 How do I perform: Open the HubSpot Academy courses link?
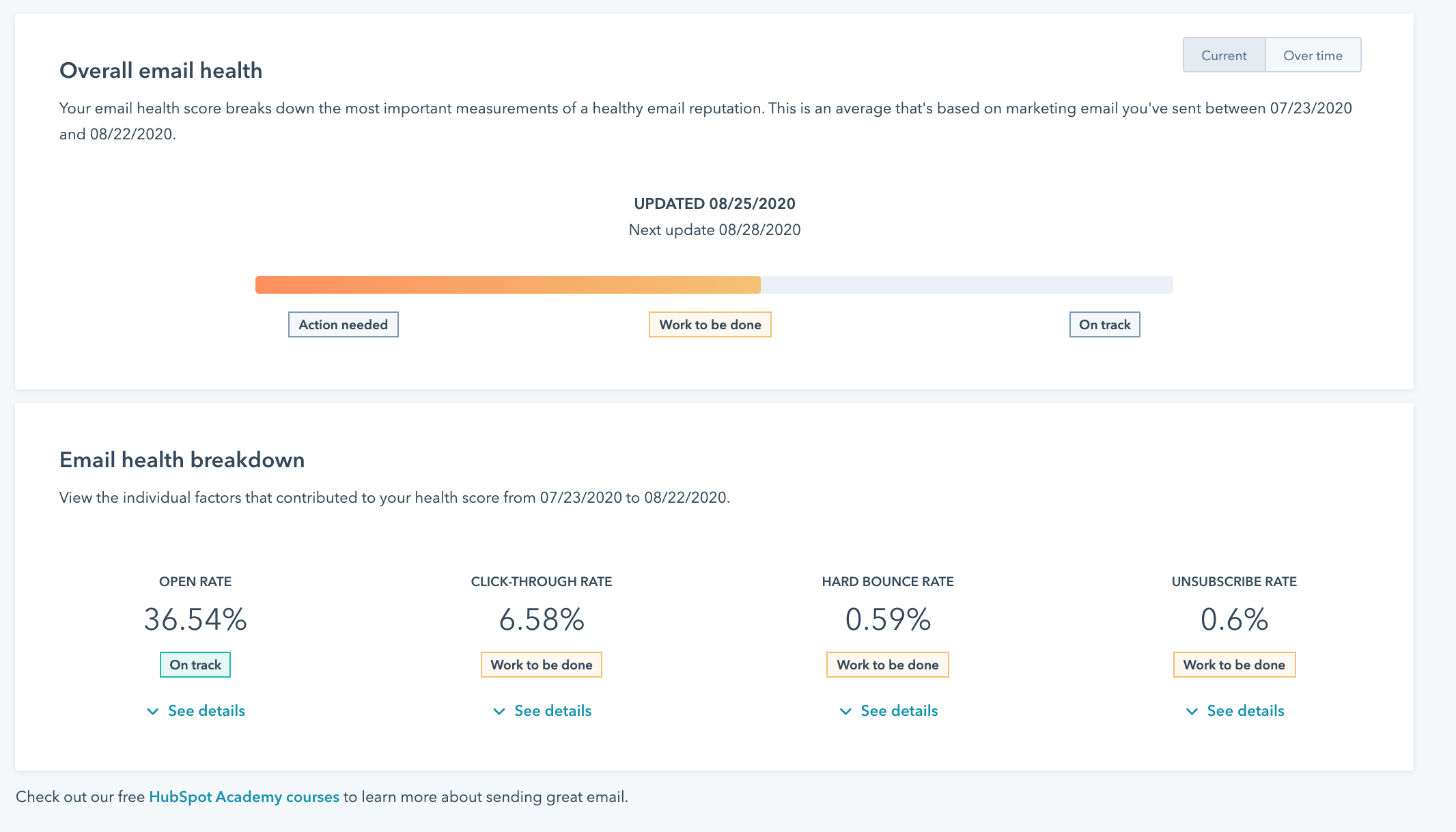point(244,797)
